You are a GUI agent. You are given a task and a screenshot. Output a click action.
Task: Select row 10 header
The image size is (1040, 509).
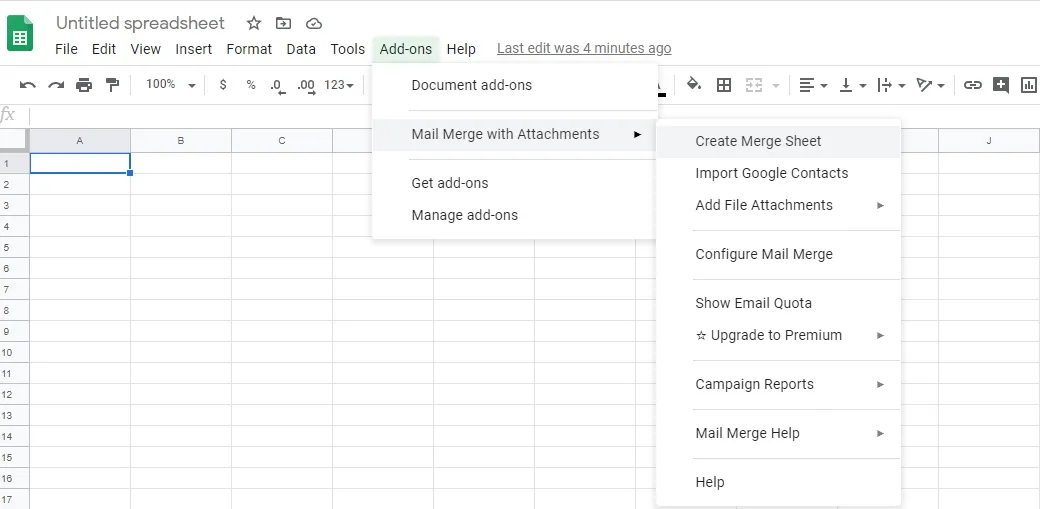(15, 352)
